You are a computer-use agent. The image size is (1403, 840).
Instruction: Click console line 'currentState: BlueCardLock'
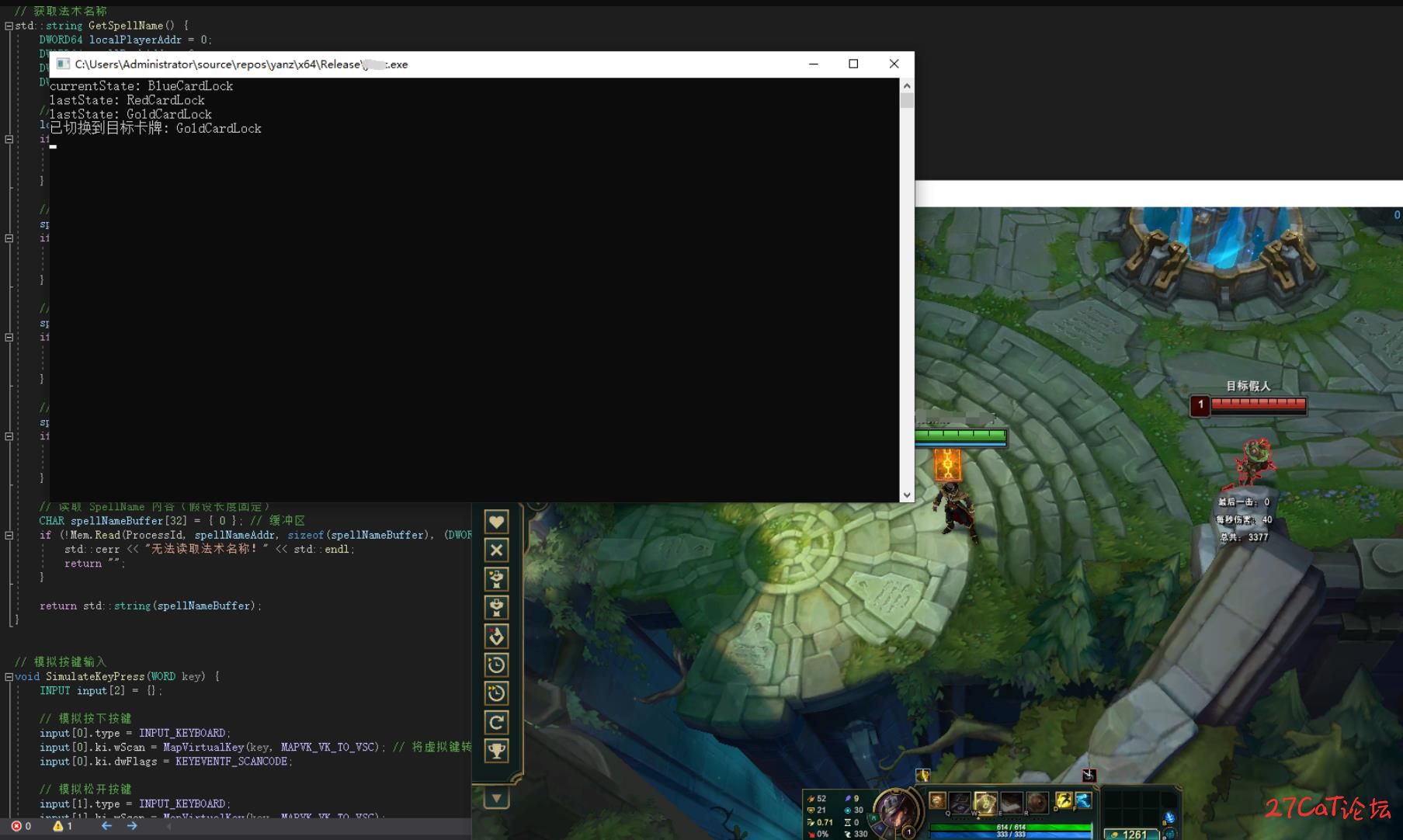coord(141,86)
